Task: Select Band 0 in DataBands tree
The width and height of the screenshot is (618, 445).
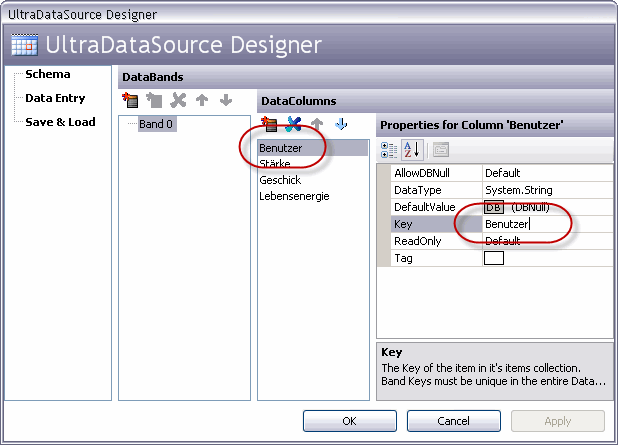Action: coord(157,125)
